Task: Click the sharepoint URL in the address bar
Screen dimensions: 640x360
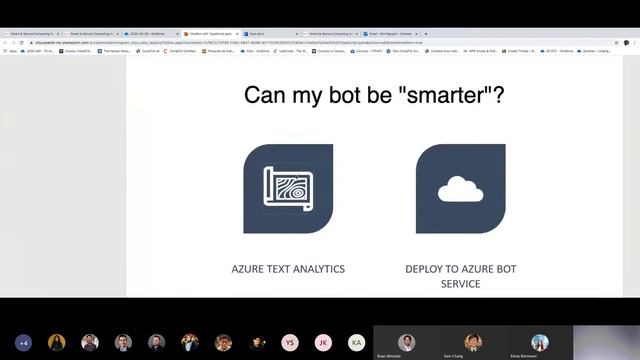Action: [x=229, y=42]
